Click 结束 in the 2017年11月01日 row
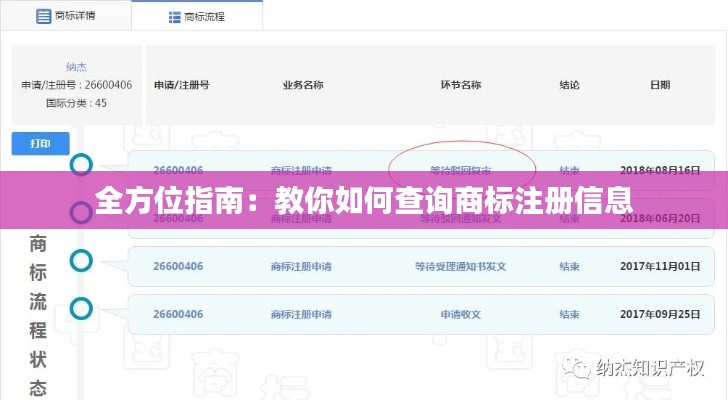 tap(570, 266)
